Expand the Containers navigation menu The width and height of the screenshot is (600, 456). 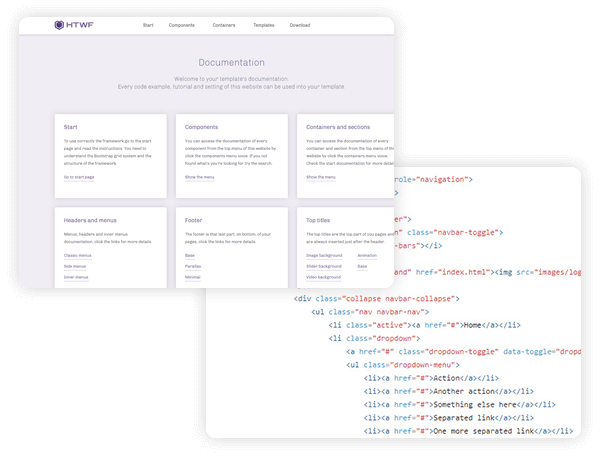pyautogui.click(x=224, y=25)
